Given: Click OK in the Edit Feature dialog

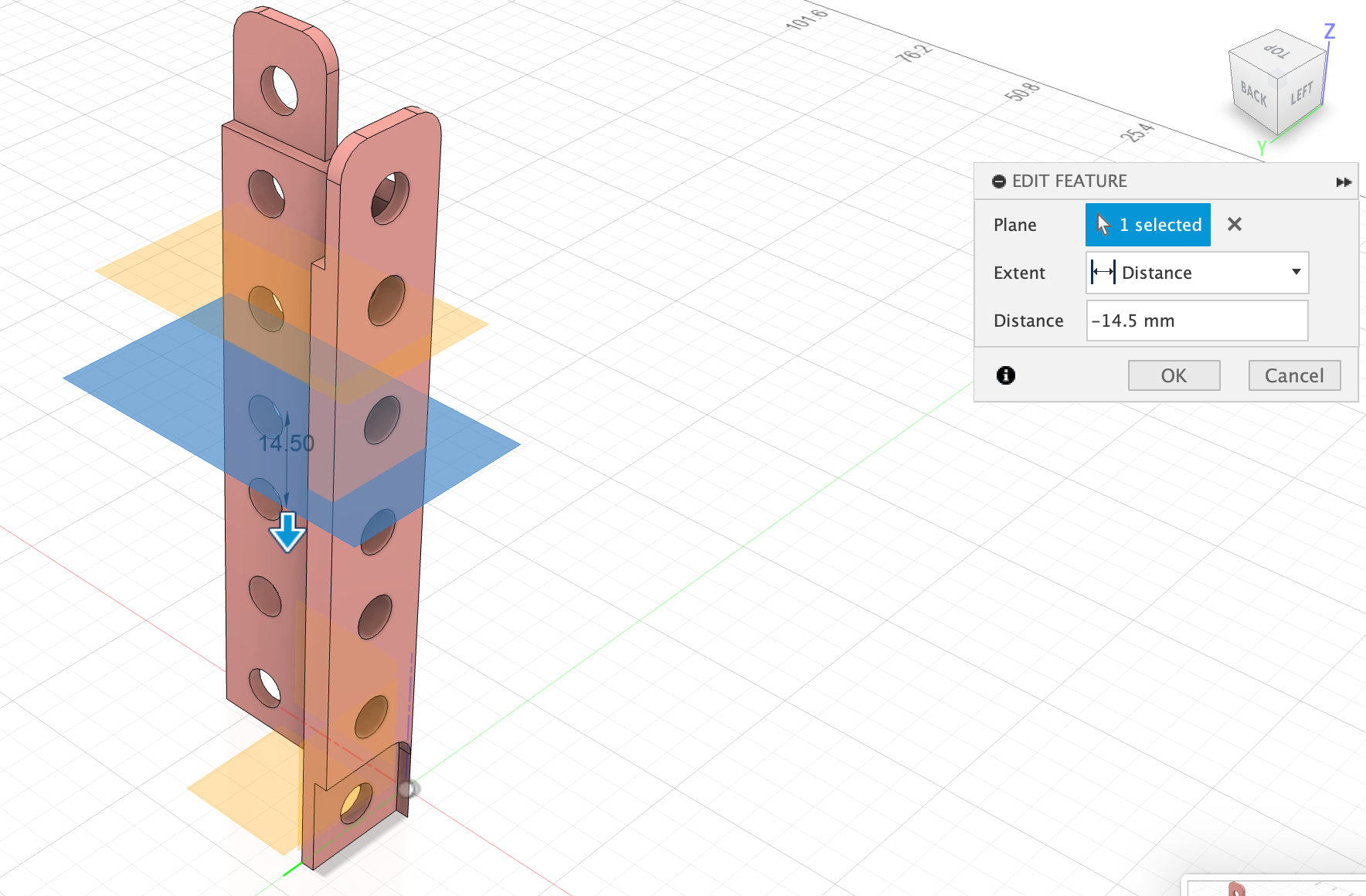Looking at the screenshot, I should [1174, 375].
